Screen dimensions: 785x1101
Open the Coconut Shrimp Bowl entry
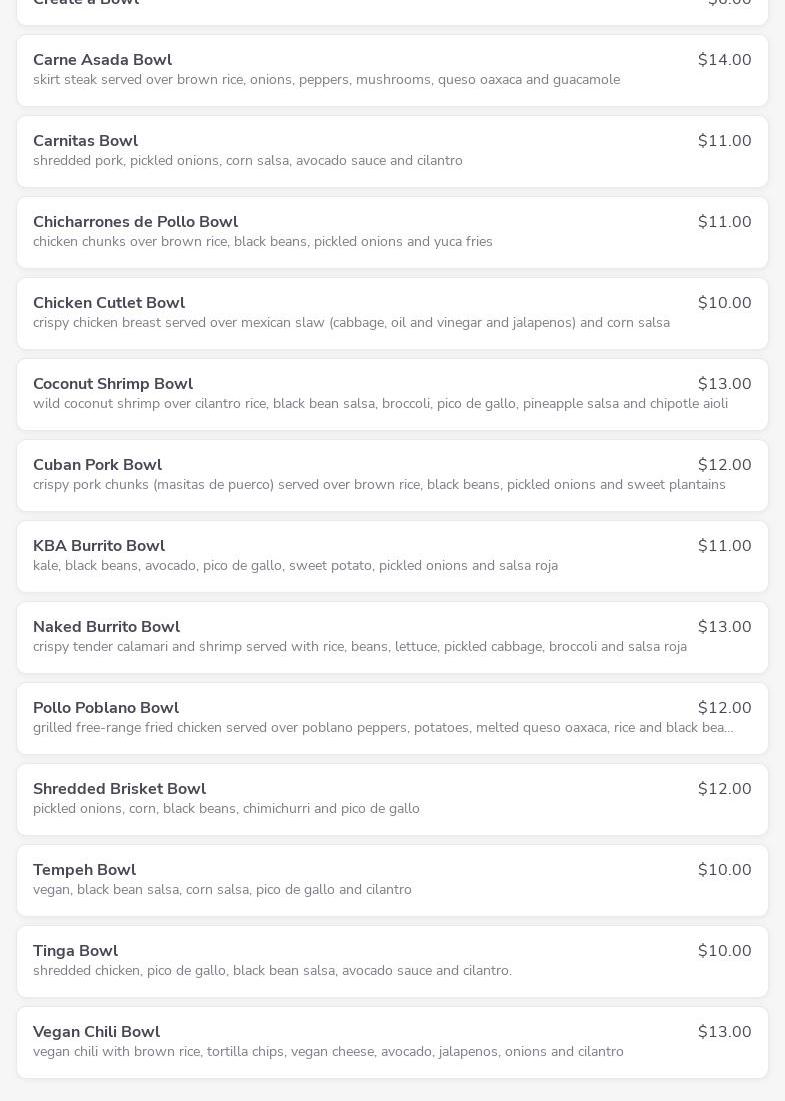click(x=113, y=384)
